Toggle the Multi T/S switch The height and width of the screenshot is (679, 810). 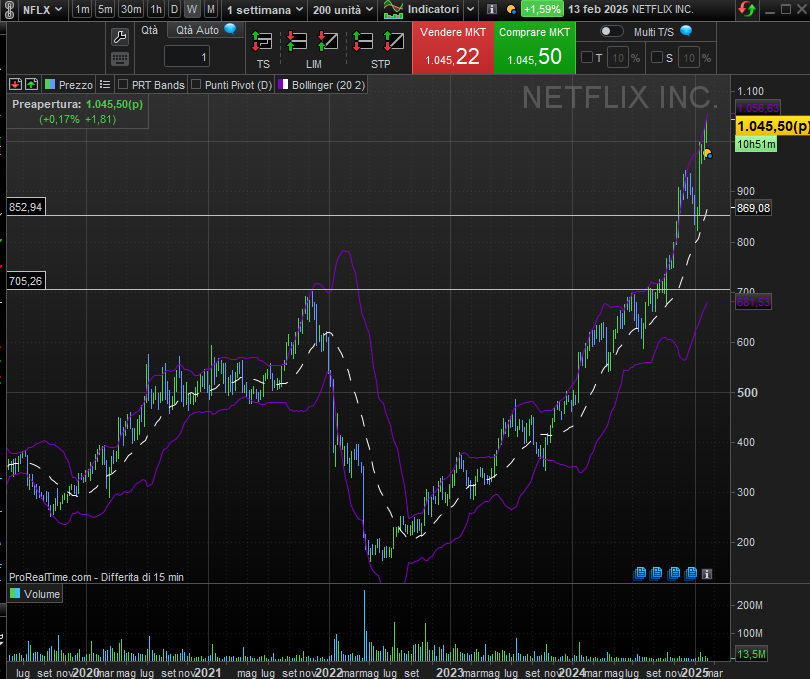pyautogui.click(x=611, y=32)
